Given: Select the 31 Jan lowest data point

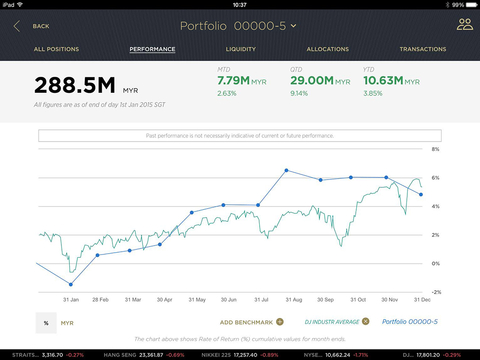Looking at the screenshot, I should click(x=71, y=284).
